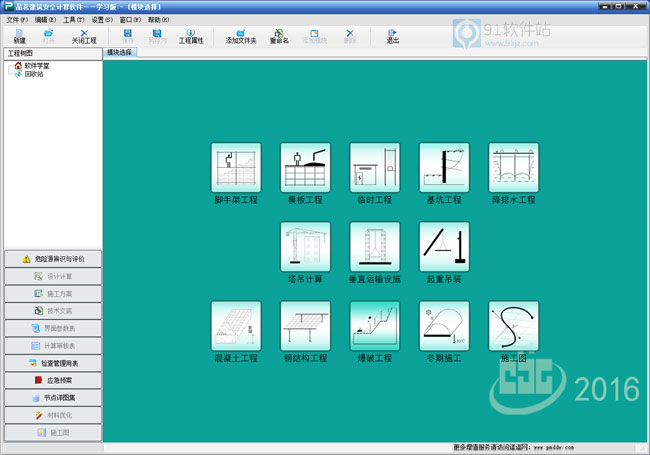This screenshot has width=650, height=455.
Task: Open the 起重吊装 hoisting module
Action: tap(444, 246)
